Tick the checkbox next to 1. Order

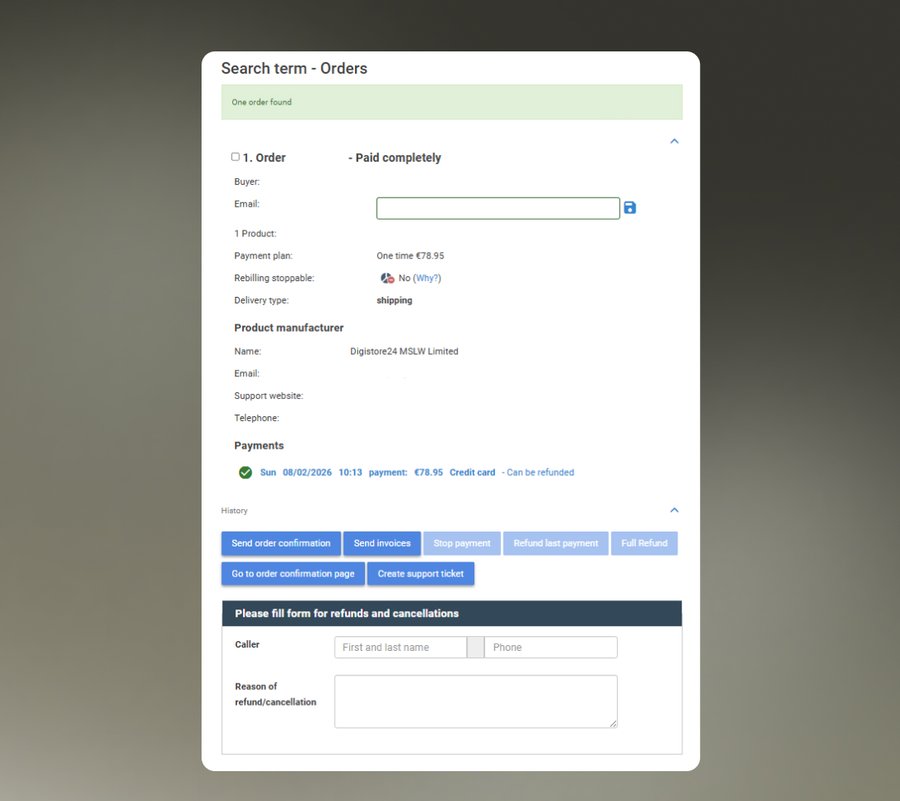point(235,157)
